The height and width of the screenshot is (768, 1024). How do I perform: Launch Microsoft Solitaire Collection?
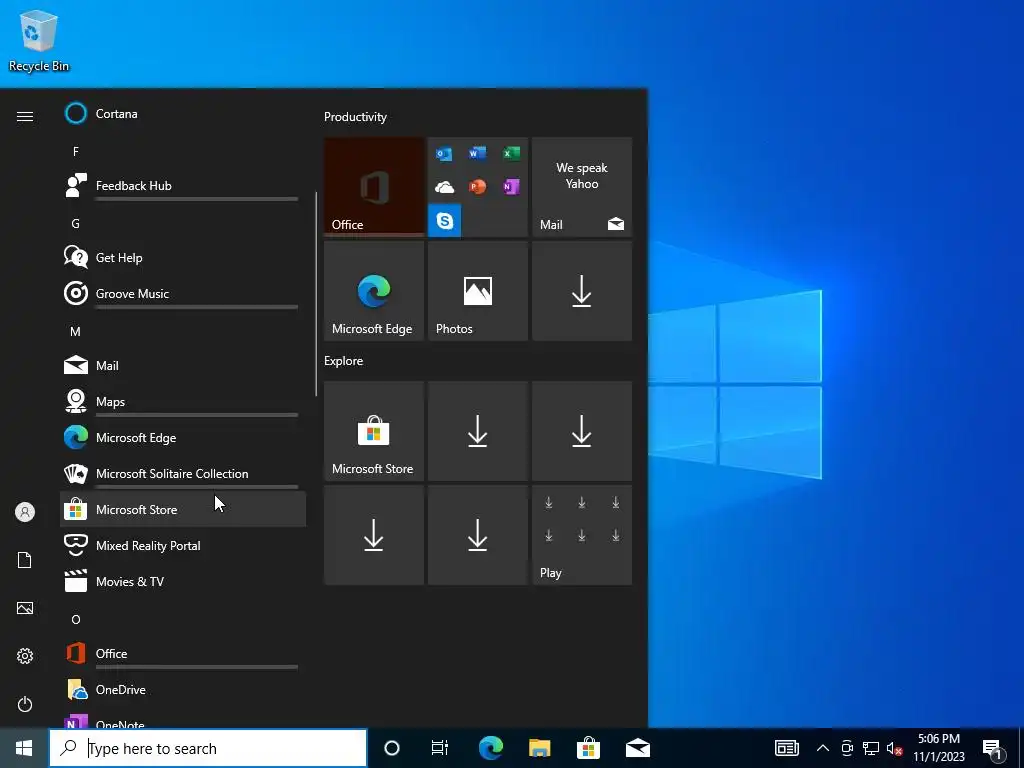(x=183, y=473)
